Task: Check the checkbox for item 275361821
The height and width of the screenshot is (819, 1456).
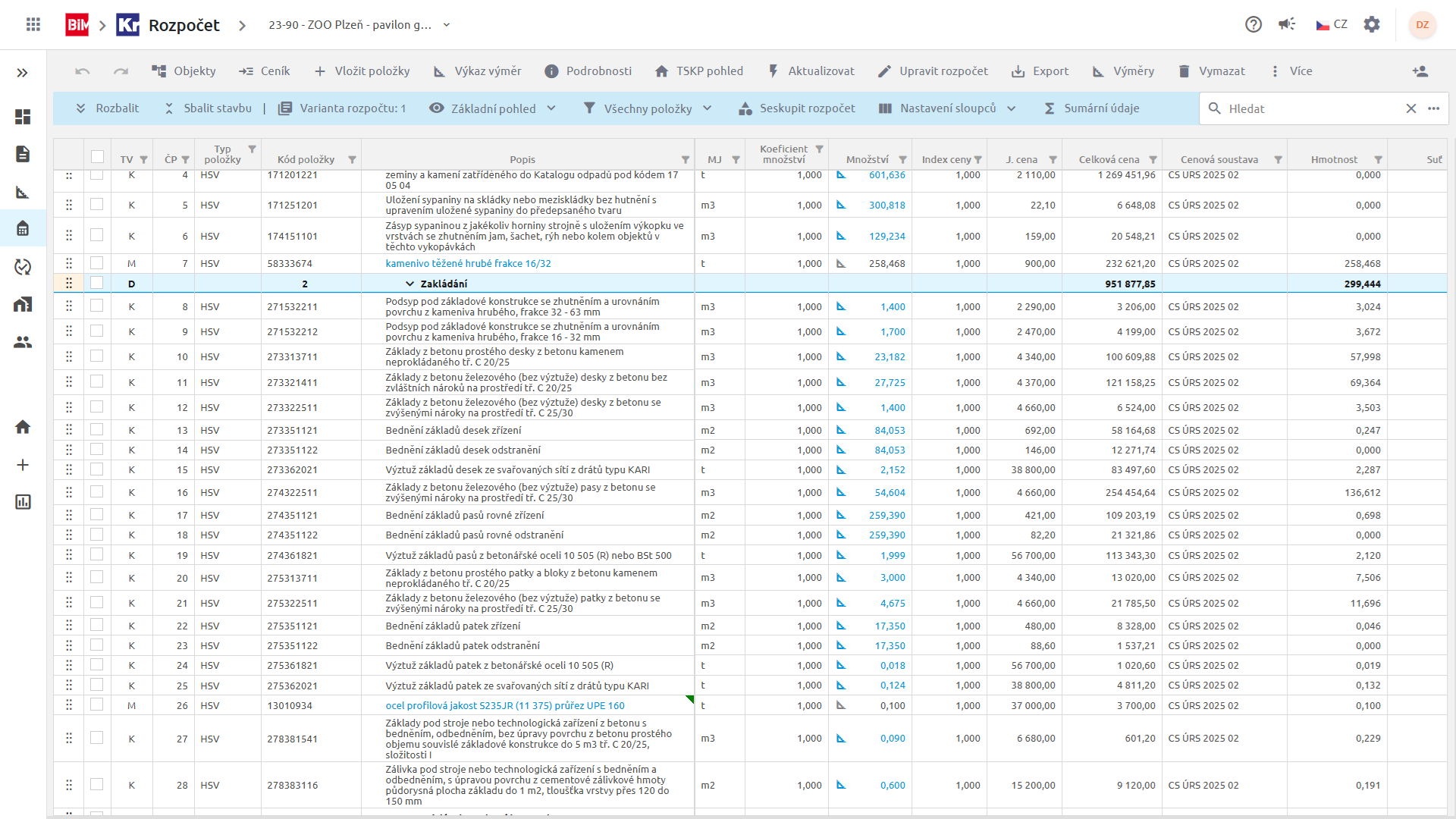Action: (96, 665)
